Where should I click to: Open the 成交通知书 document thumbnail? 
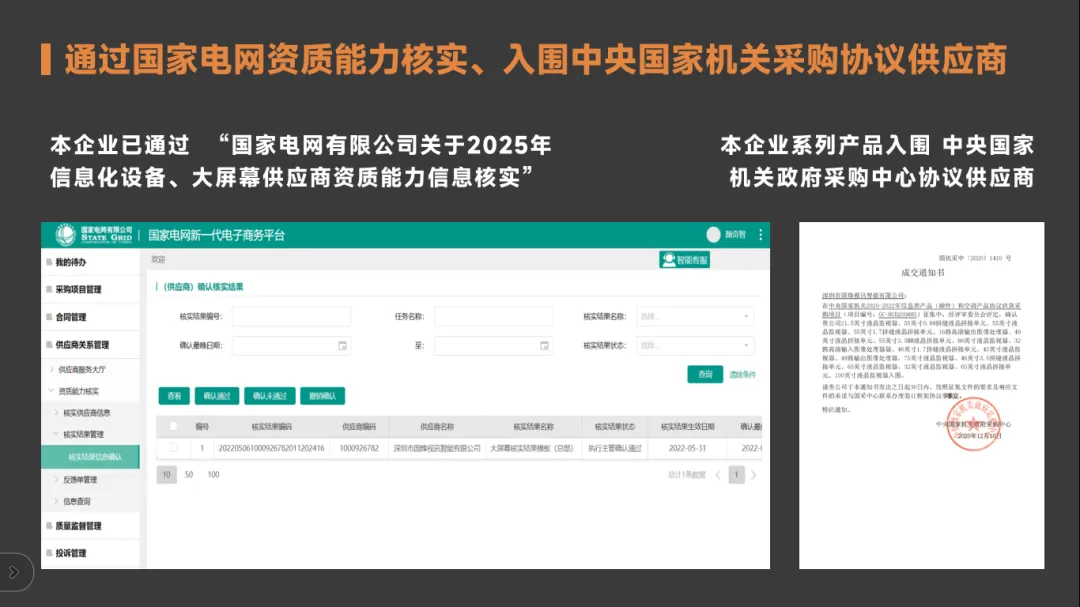(922, 395)
